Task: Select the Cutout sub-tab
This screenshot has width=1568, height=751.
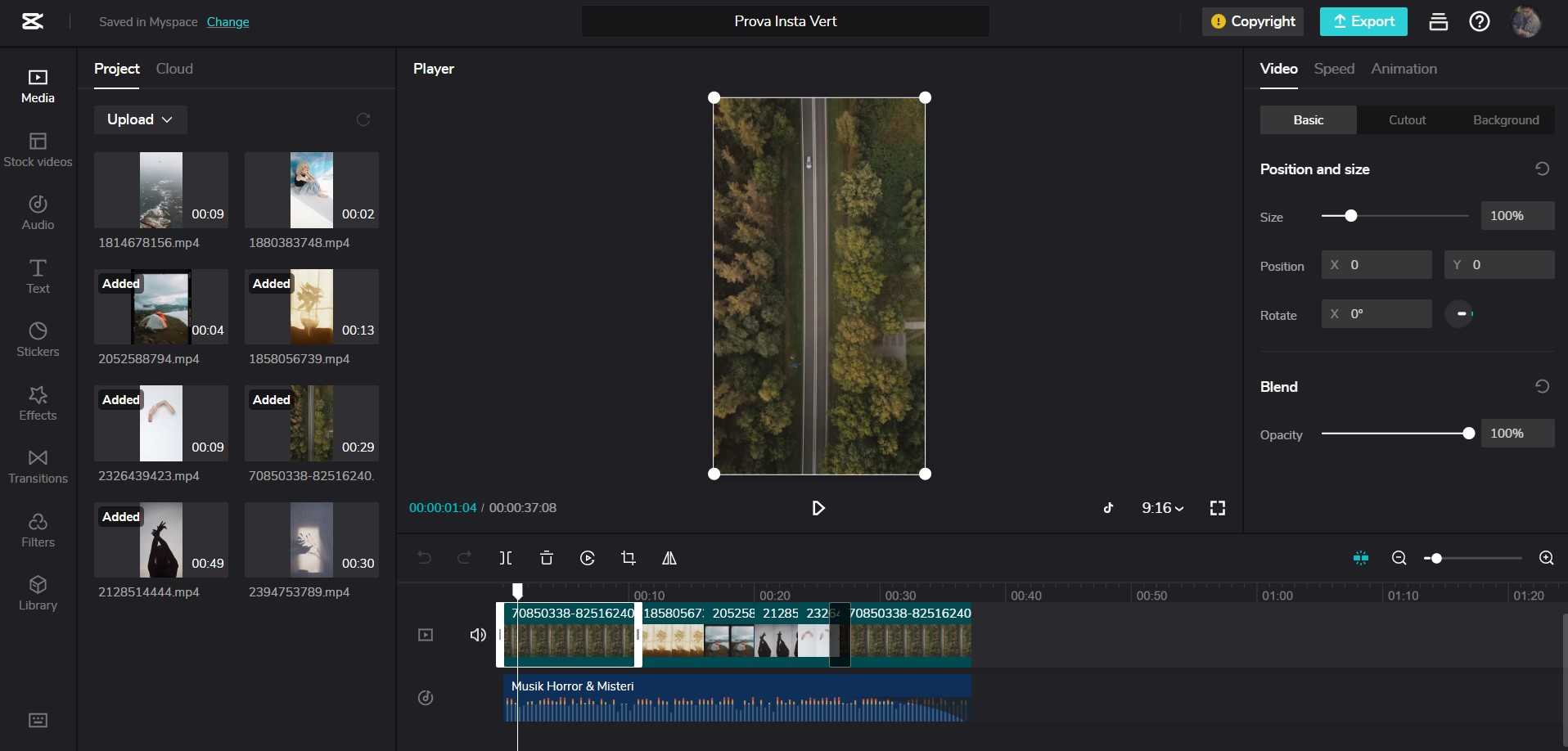Action: coord(1407,119)
